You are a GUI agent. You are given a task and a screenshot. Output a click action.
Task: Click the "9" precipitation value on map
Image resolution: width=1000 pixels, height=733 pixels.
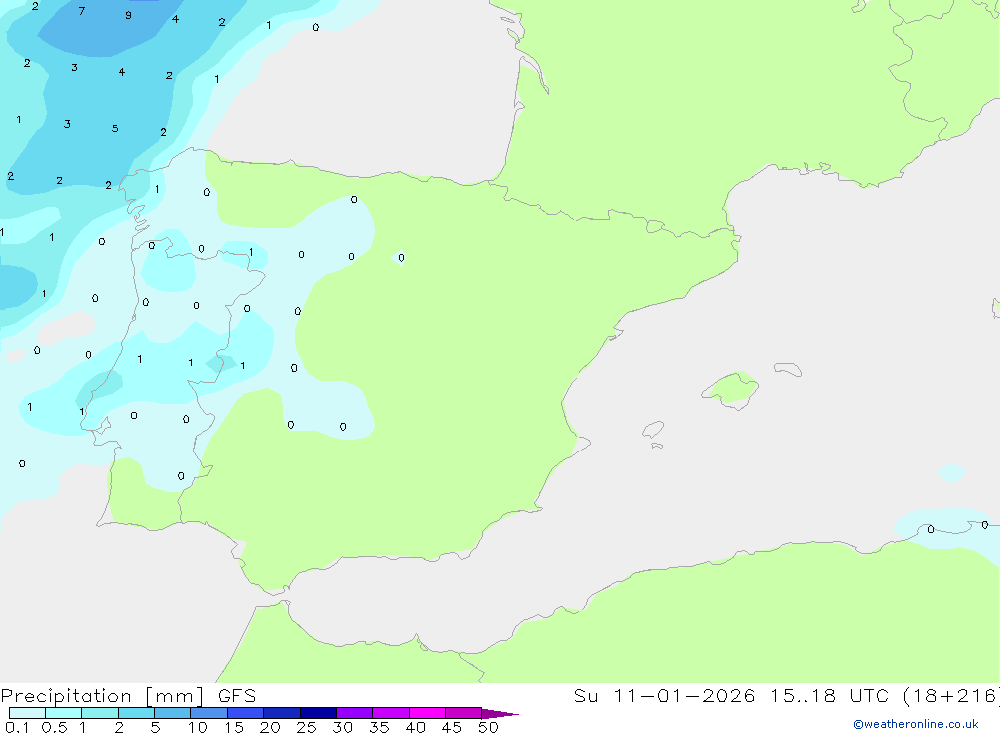pos(129,15)
